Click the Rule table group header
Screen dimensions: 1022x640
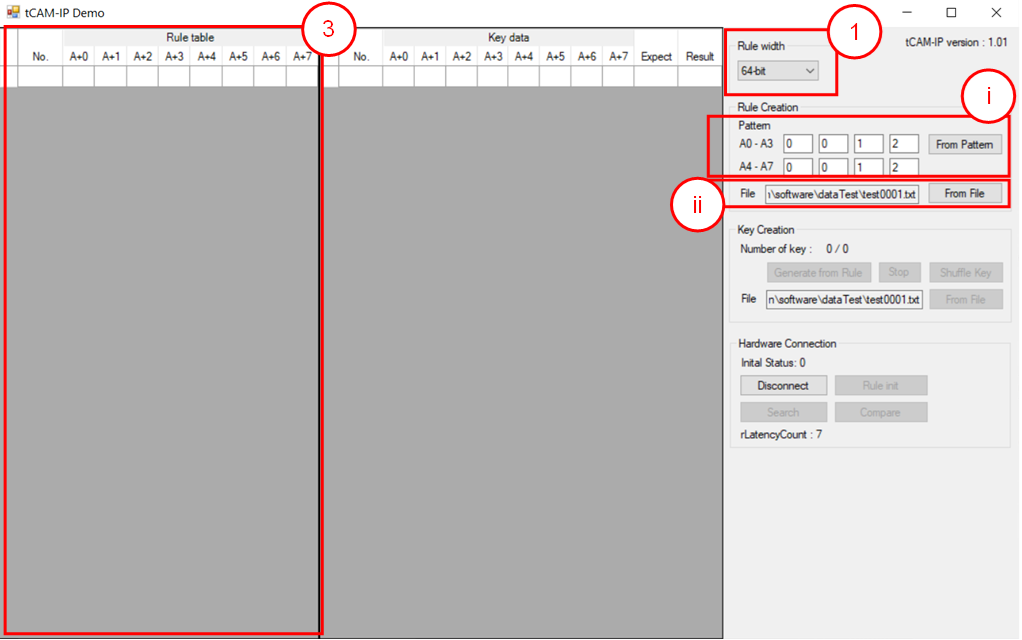click(190, 37)
